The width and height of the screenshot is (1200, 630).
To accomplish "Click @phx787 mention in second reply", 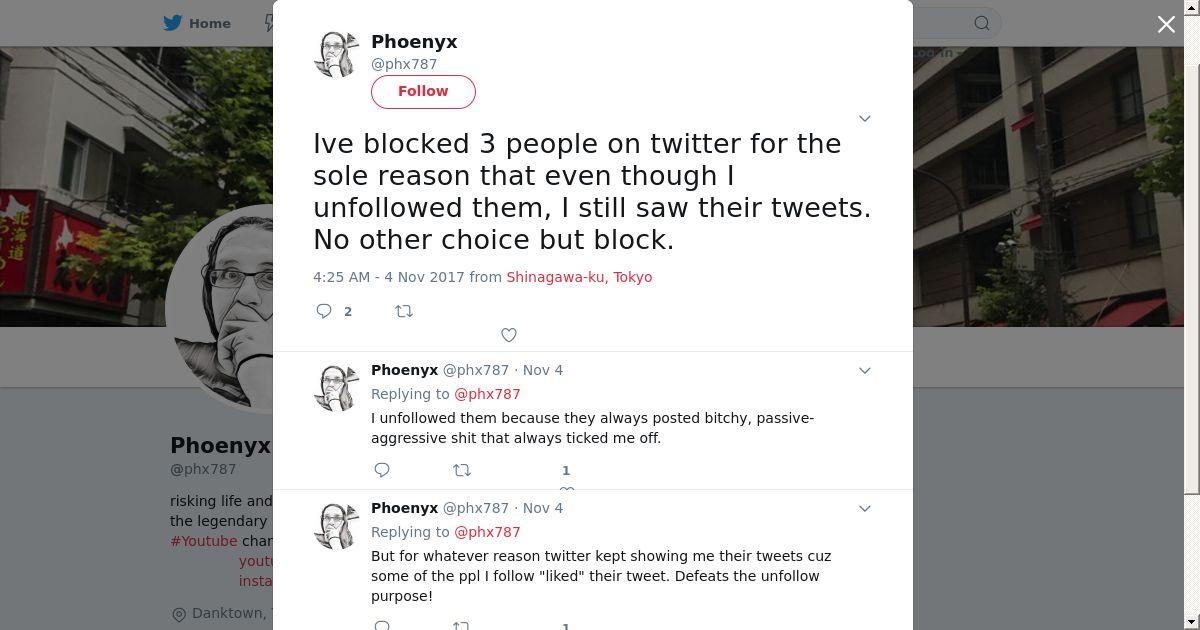I will tap(487, 532).
